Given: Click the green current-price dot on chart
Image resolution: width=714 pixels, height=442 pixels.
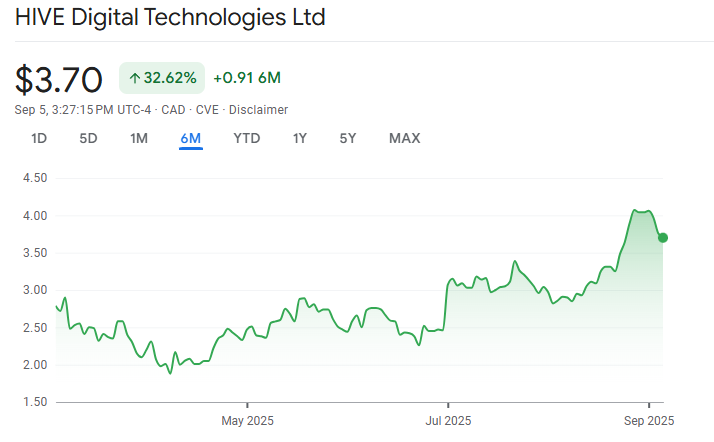Looking at the screenshot, I should coord(663,238).
